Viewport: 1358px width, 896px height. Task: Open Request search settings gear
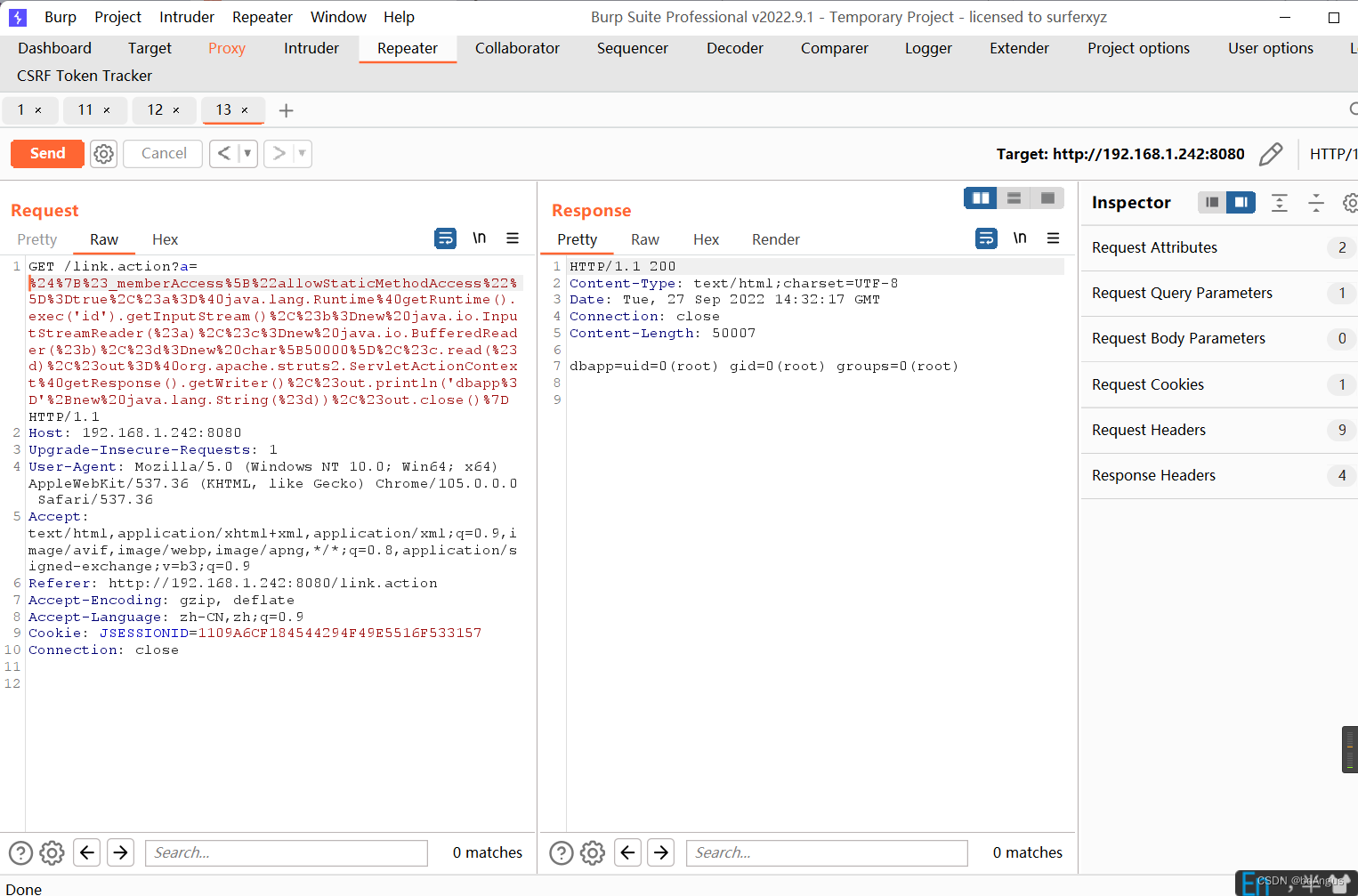coord(53,853)
